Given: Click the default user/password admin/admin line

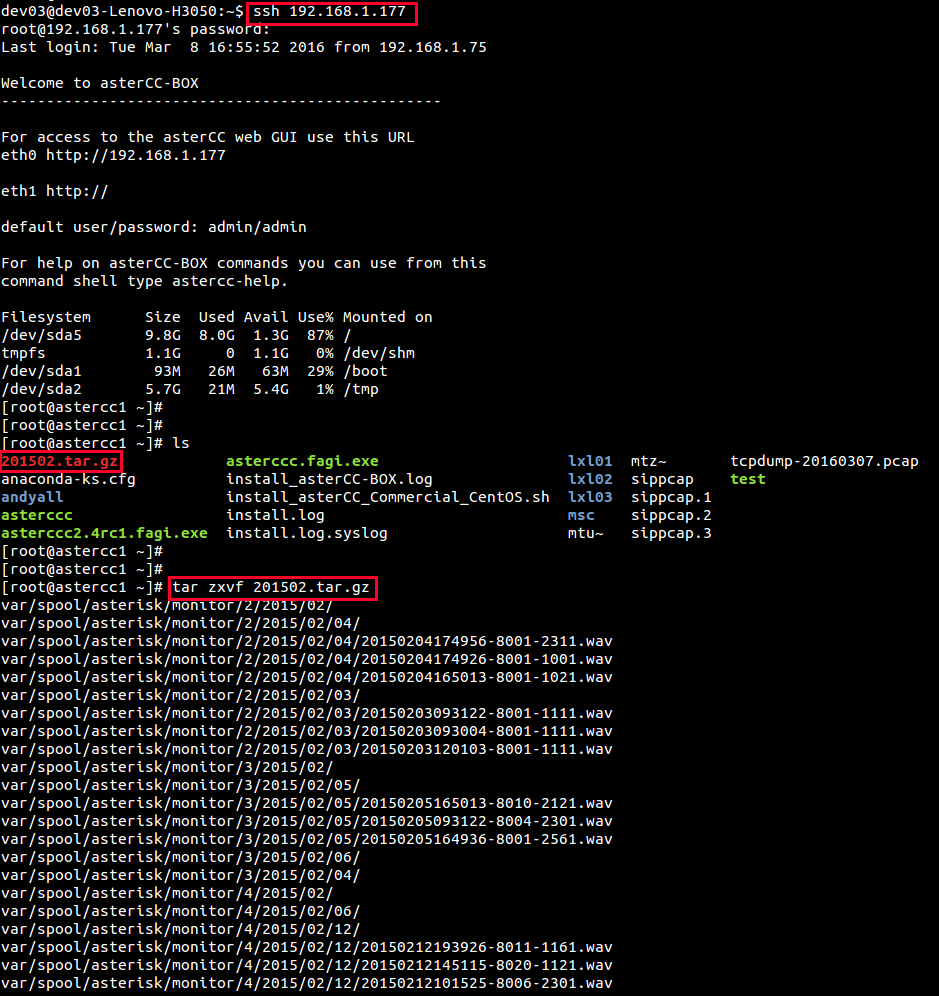Looking at the screenshot, I should [153, 227].
